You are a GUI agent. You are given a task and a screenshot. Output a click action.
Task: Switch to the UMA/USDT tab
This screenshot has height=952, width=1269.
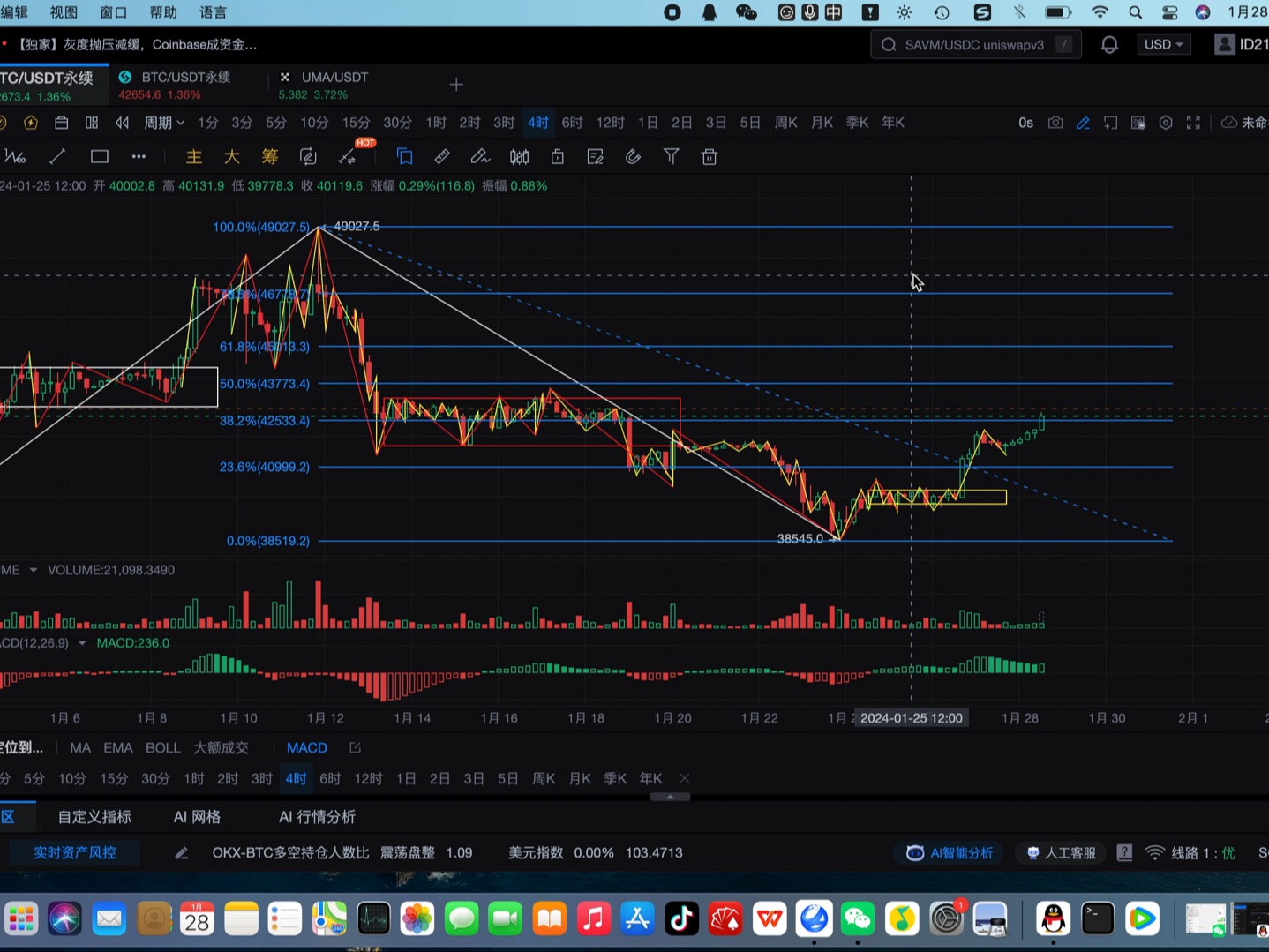coord(334,78)
